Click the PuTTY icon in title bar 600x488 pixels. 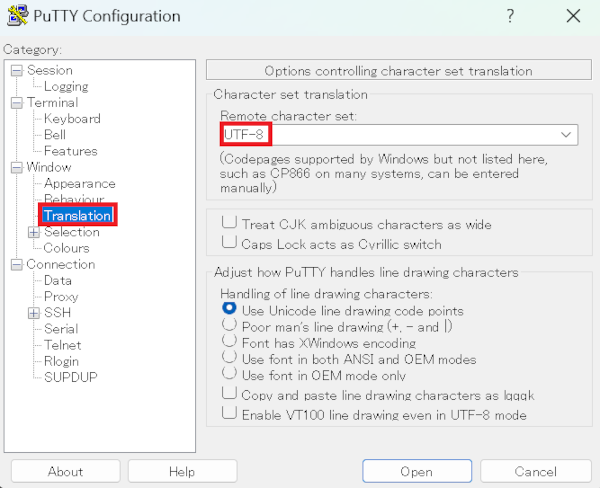coord(17,16)
